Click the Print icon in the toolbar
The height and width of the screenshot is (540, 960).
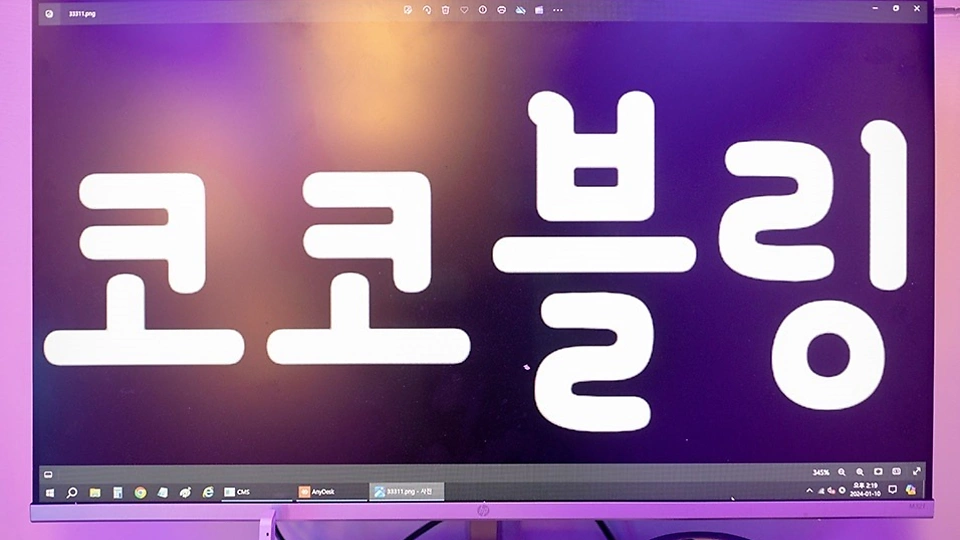[501, 10]
